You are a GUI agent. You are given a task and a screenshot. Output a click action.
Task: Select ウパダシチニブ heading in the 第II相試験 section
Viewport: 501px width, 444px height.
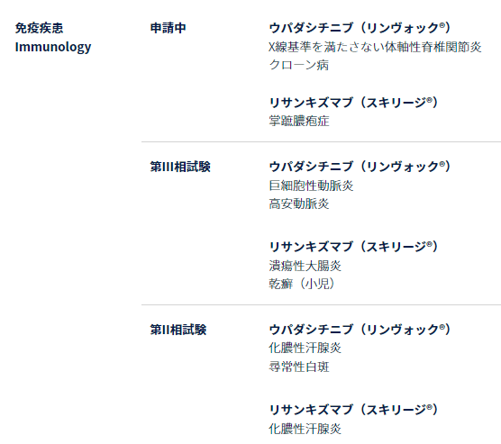click(x=359, y=330)
